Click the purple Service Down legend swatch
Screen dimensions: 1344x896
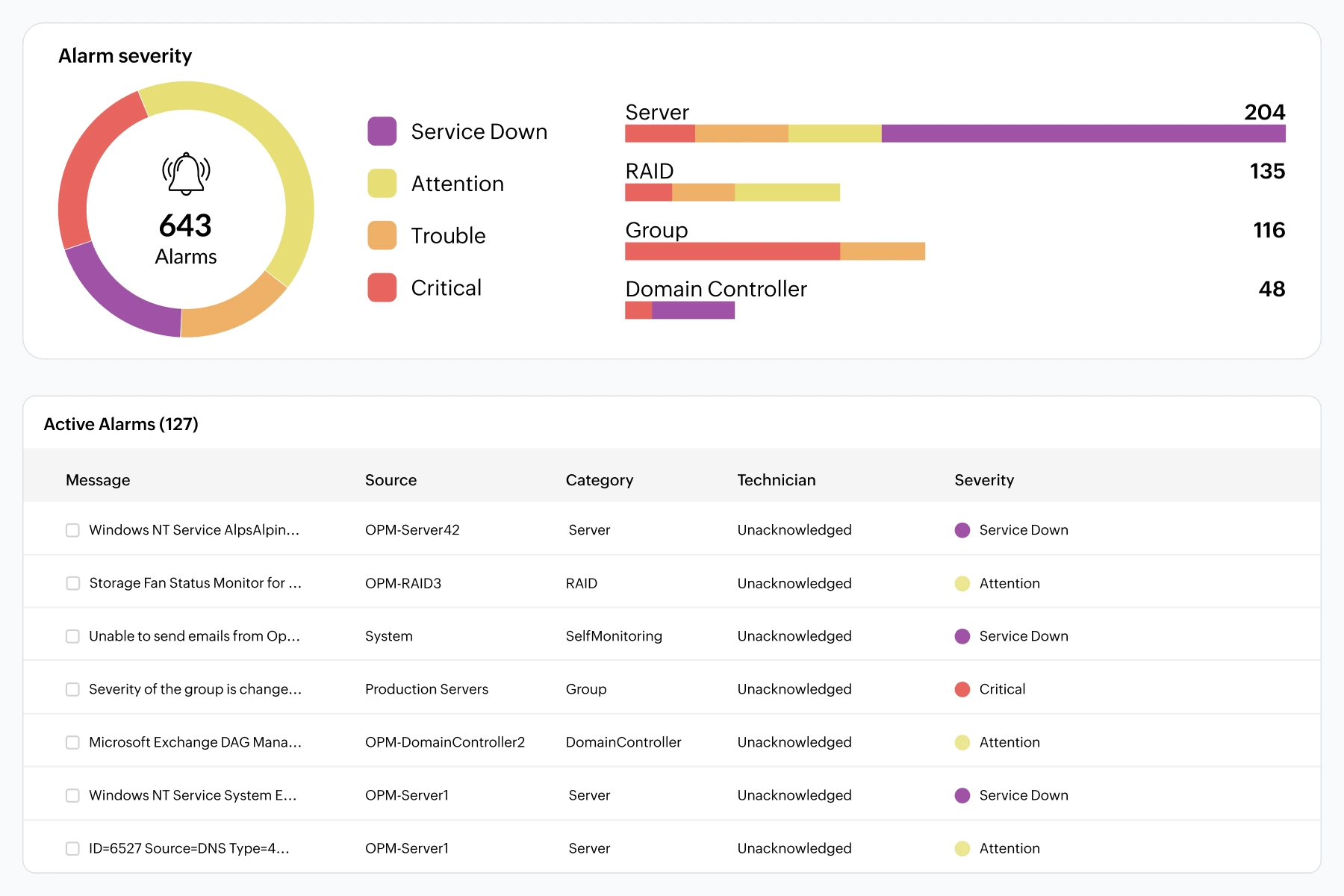point(382,131)
